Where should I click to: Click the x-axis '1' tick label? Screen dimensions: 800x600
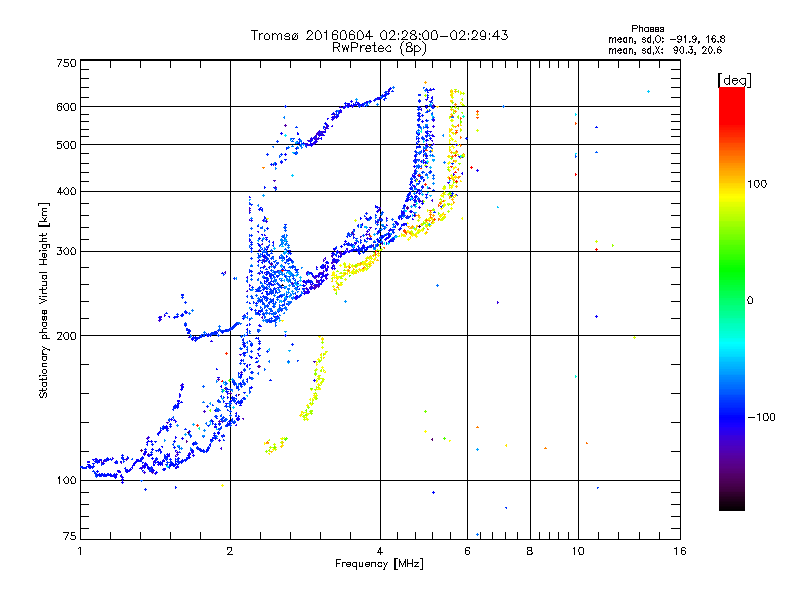[x=80, y=551]
